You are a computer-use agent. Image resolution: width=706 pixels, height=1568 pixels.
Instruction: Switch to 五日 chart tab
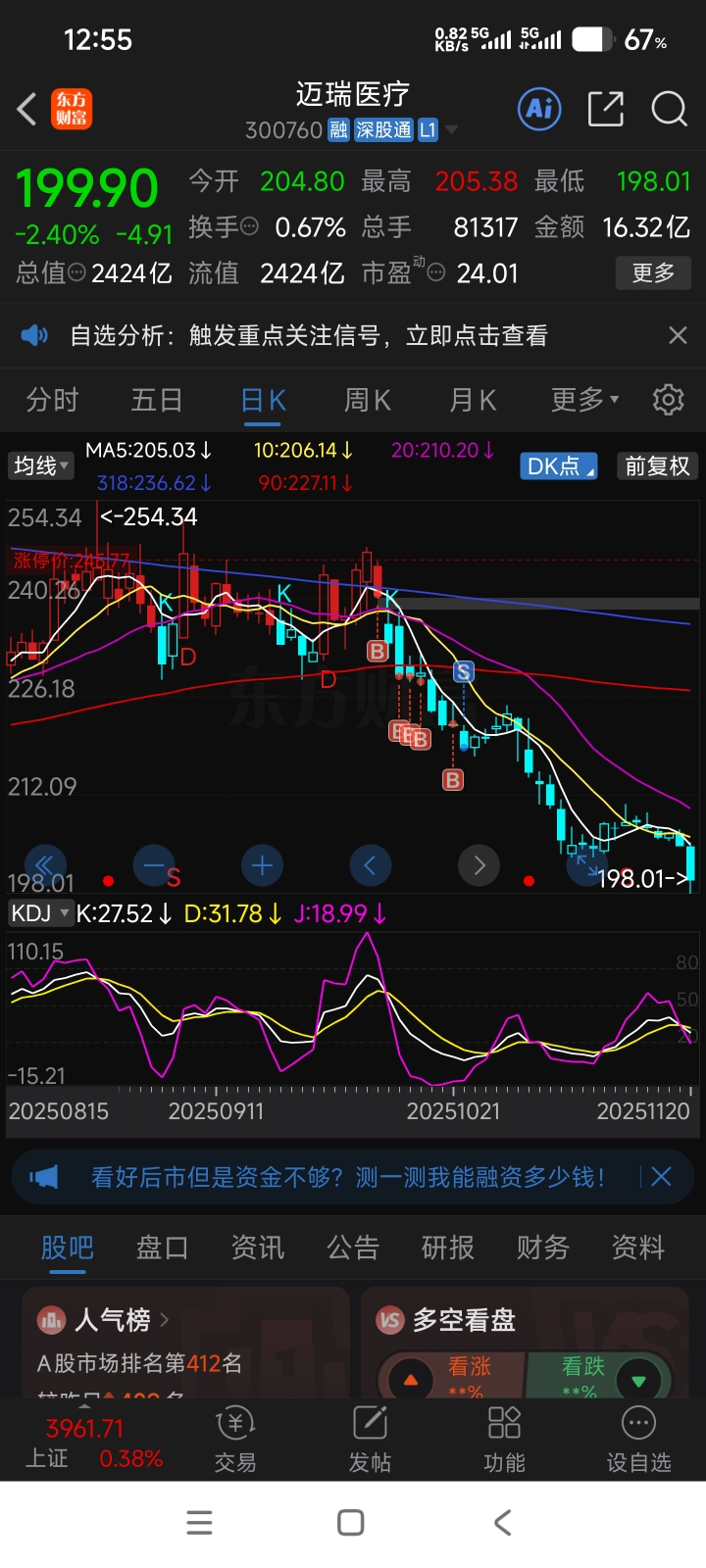[157, 400]
